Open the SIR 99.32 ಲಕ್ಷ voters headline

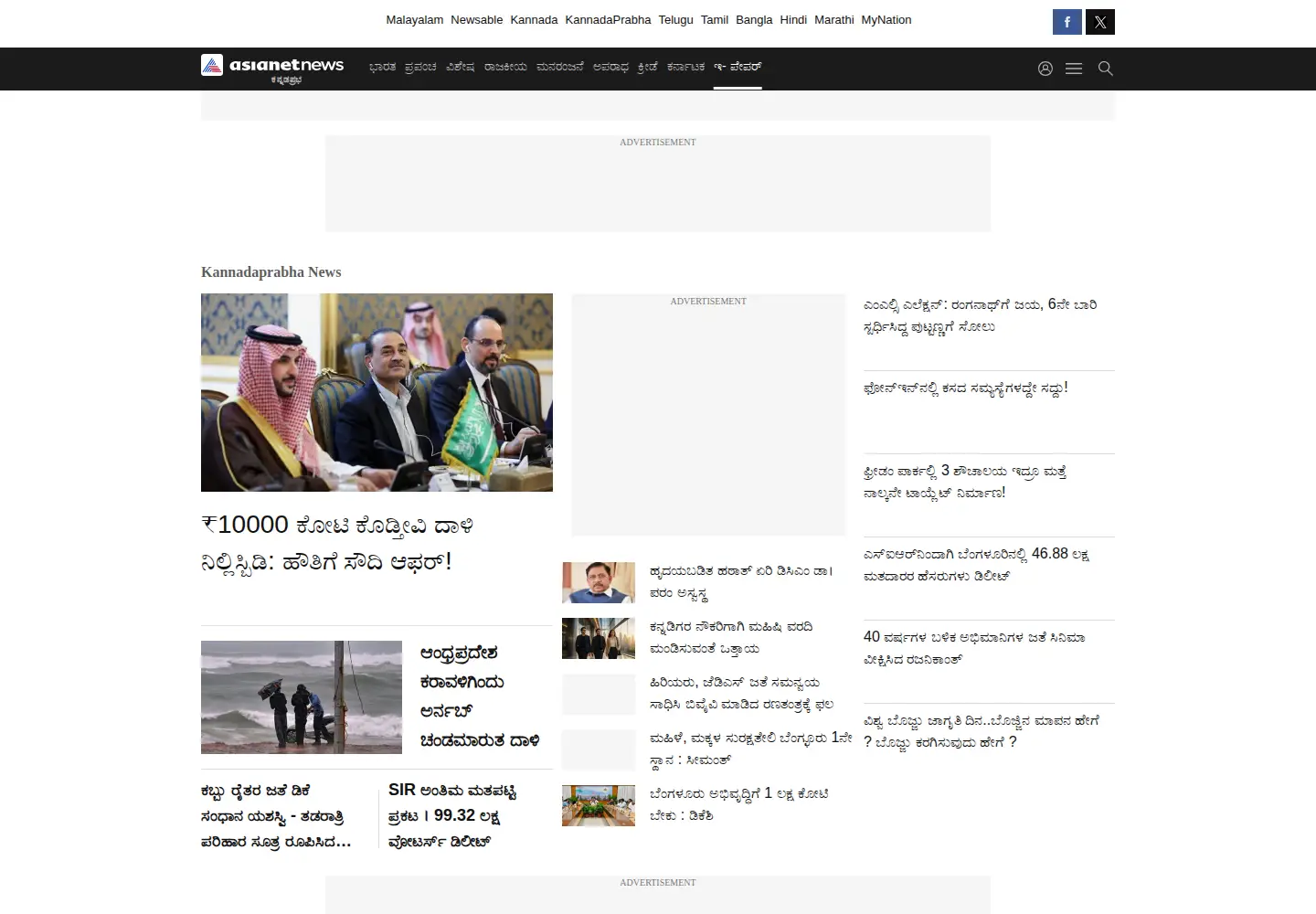452,815
